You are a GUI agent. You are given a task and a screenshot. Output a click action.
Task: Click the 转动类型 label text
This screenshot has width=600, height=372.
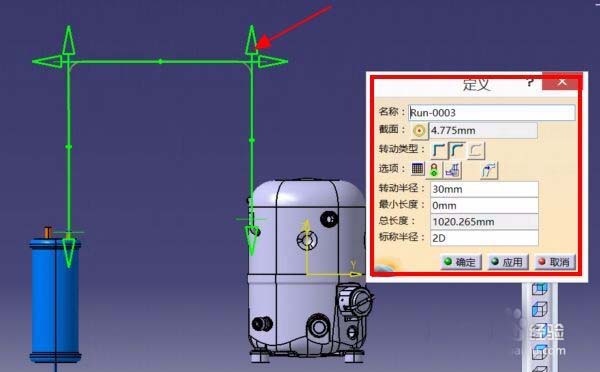[x=399, y=149]
